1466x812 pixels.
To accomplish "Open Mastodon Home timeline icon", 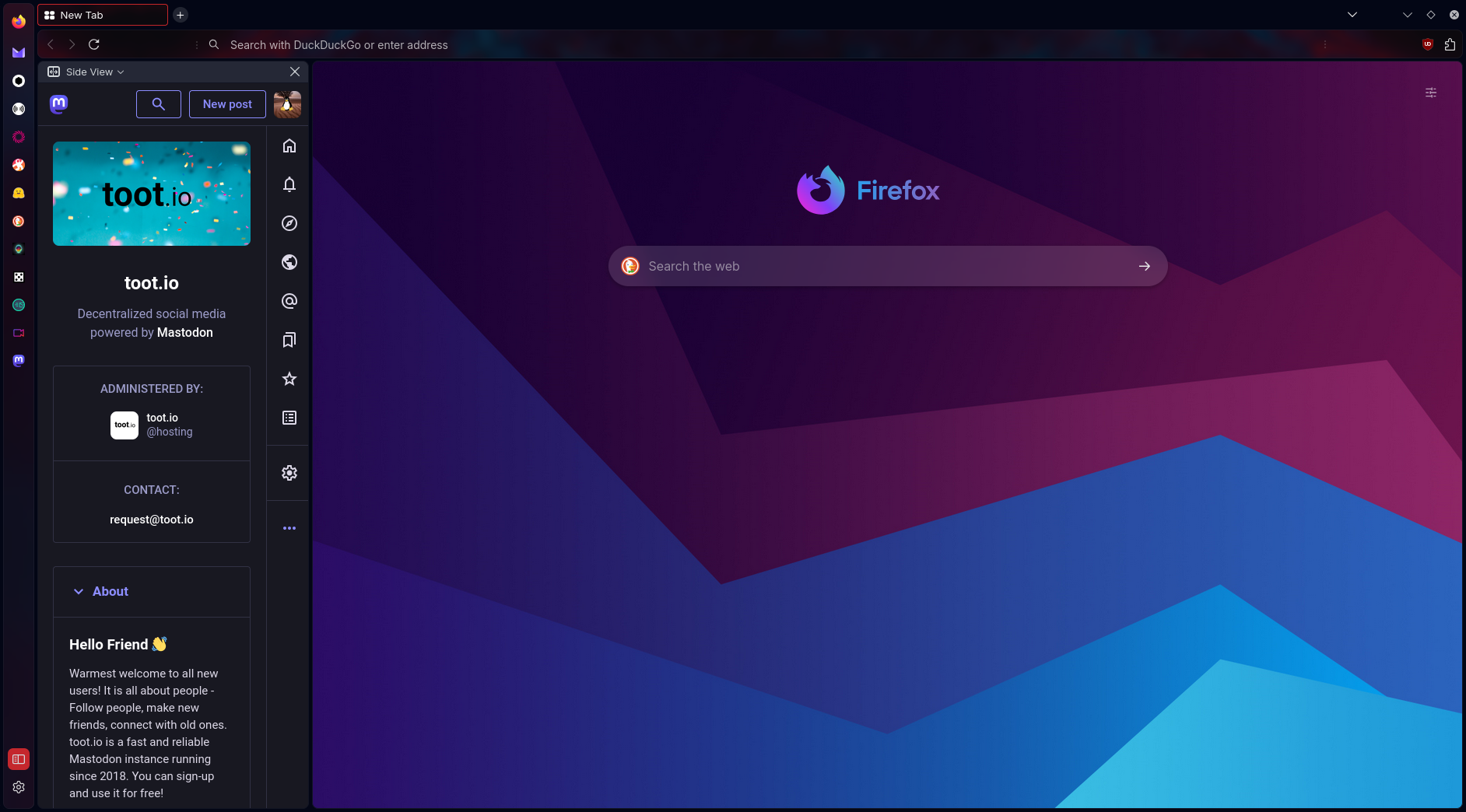I will (289, 146).
